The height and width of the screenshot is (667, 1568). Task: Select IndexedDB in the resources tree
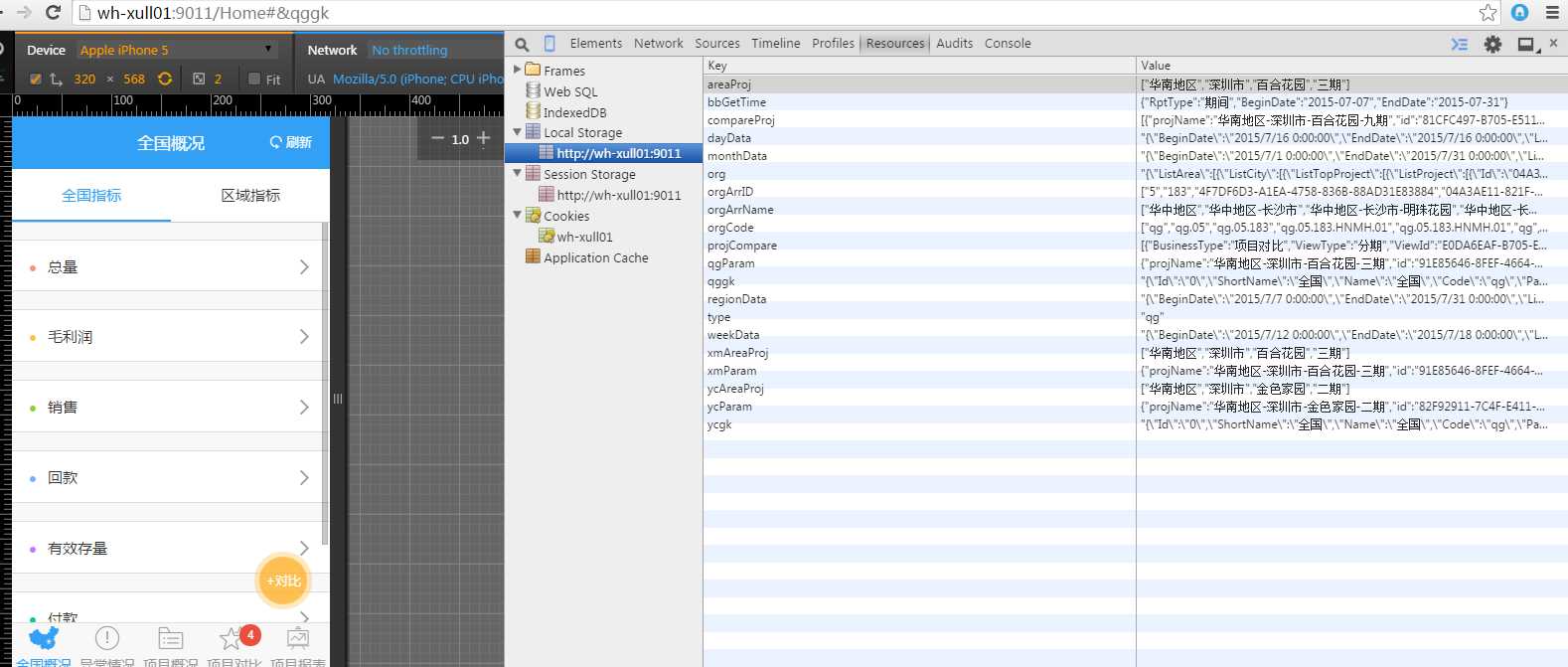click(x=574, y=112)
